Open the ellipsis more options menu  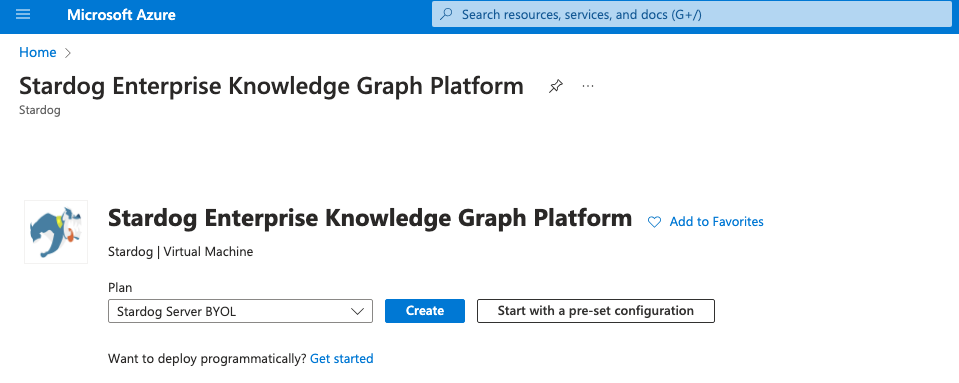tap(588, 86)
